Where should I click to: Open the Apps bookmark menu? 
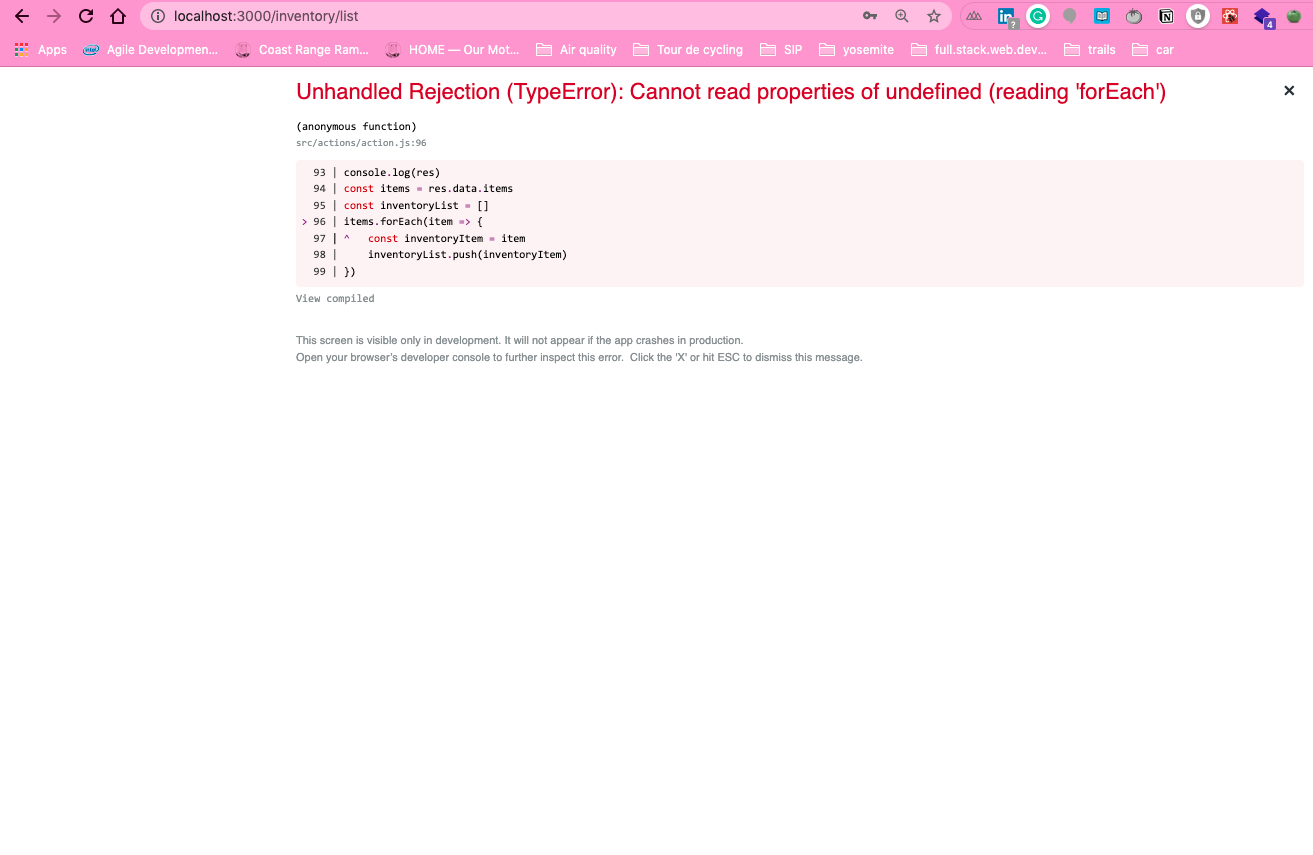[40, 49]
